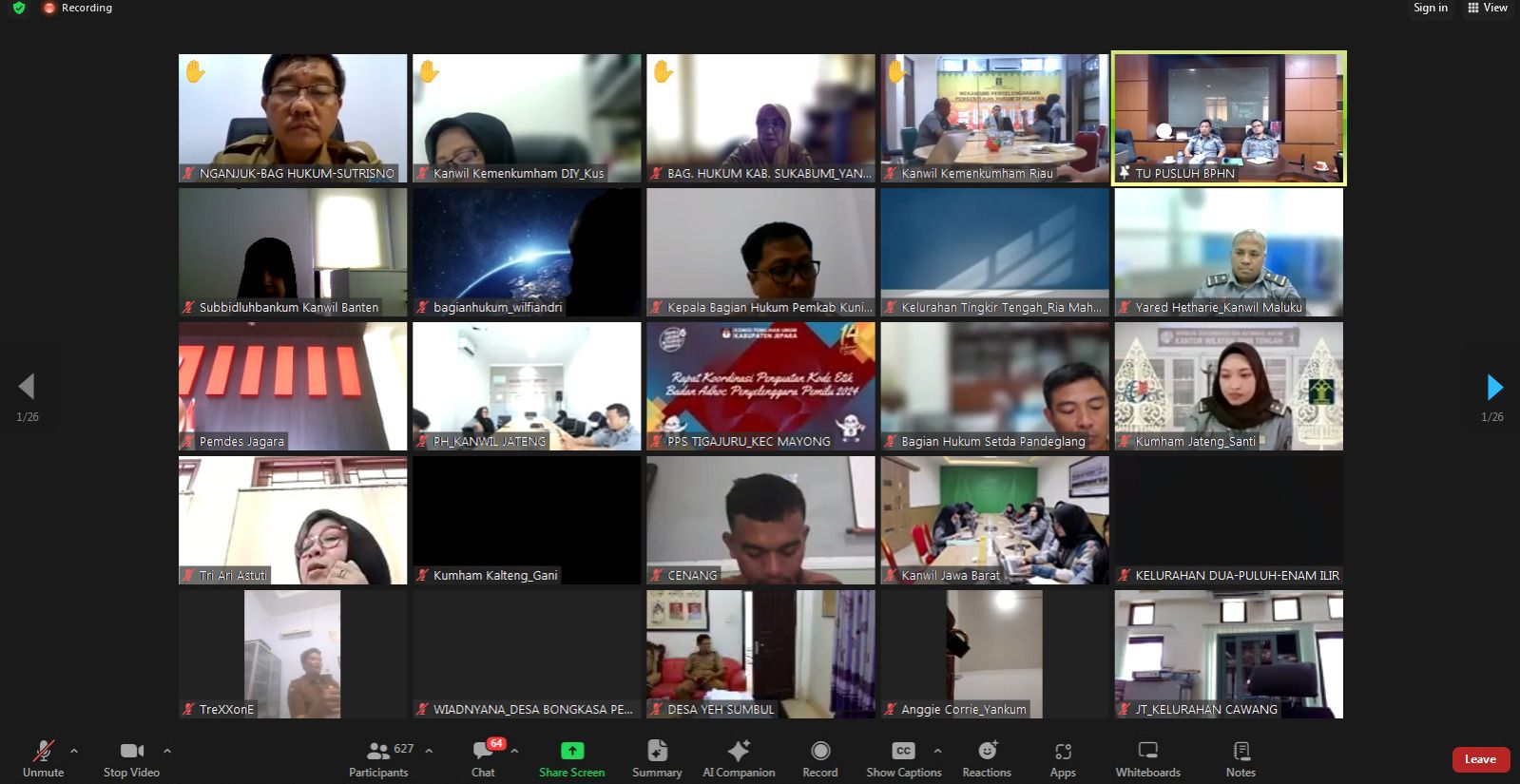Open the Participants panel
The image size is (1520, 784).
tap(378, 759)
